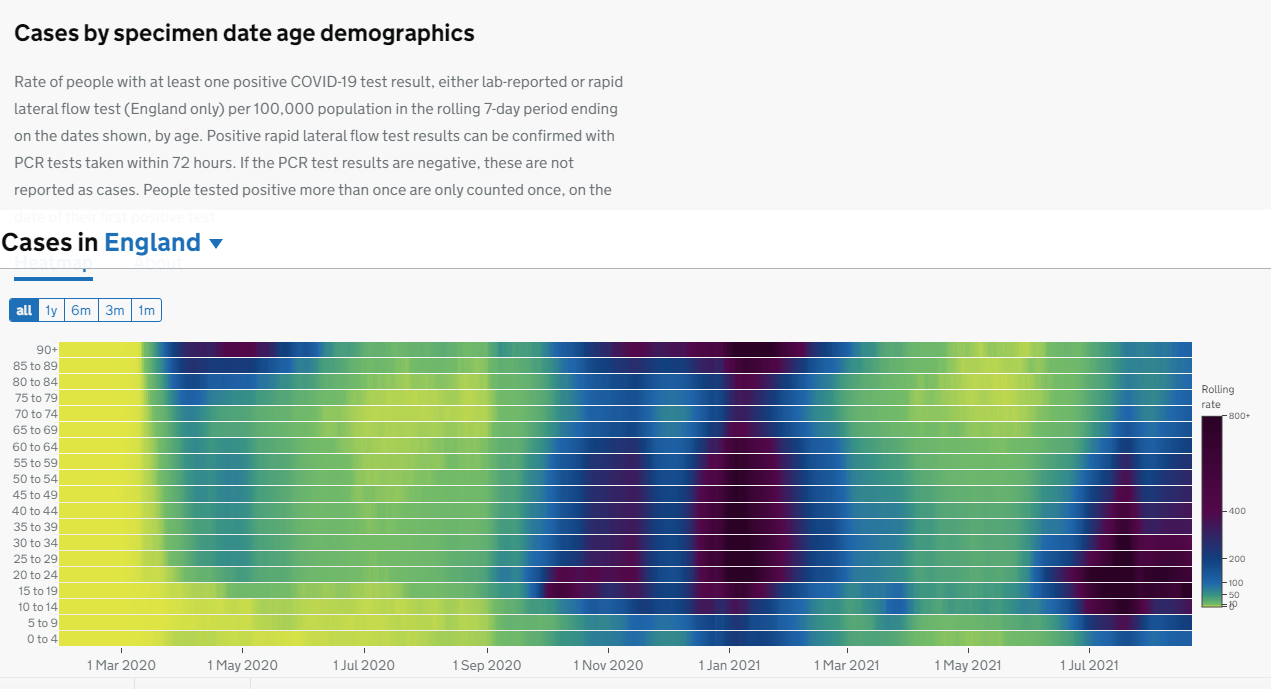Click the 0 to 4 age label
This screenshot has height=689, width=1271.
42,639
